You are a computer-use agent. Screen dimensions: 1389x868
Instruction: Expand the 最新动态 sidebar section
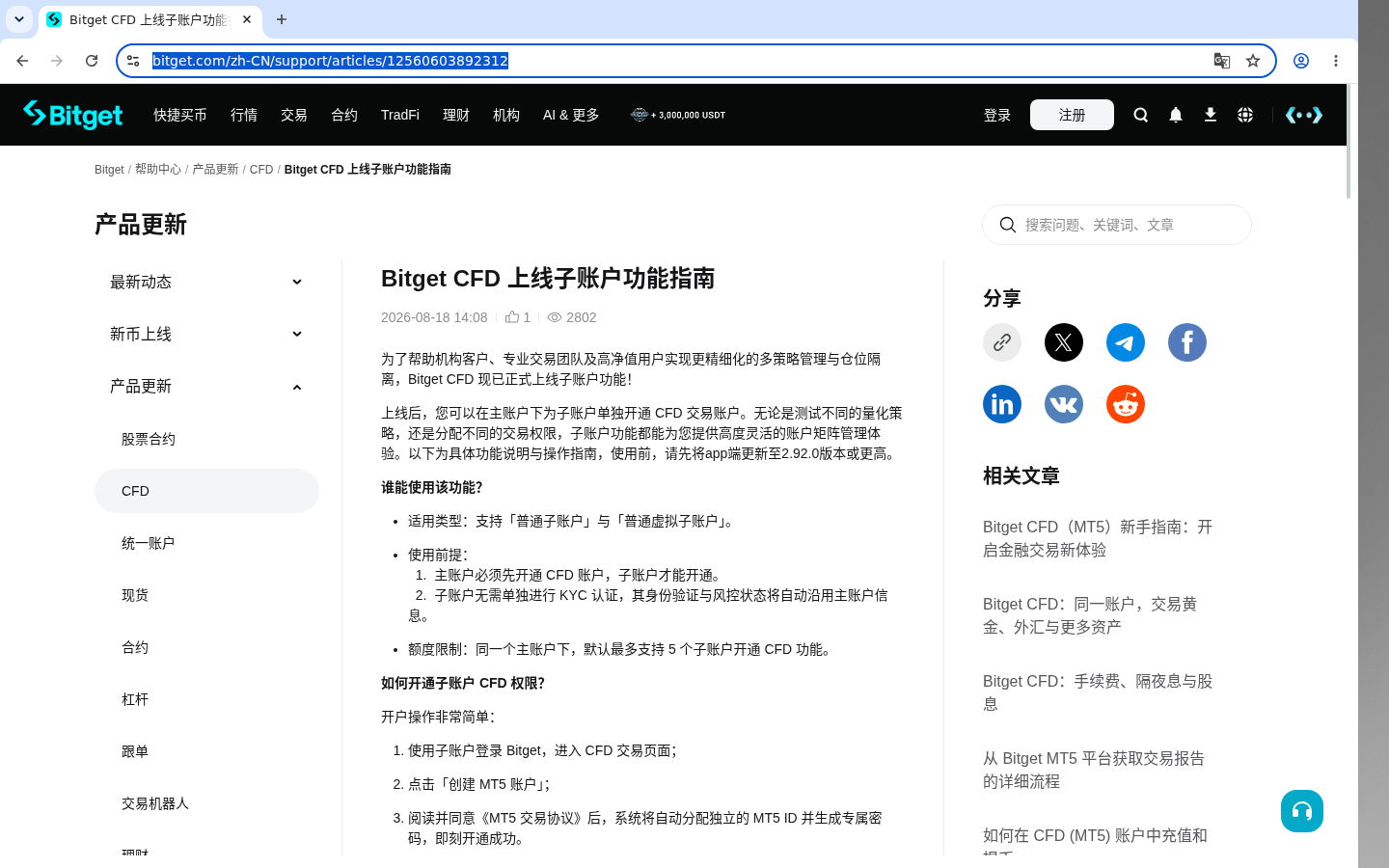[x=206, y=282]
